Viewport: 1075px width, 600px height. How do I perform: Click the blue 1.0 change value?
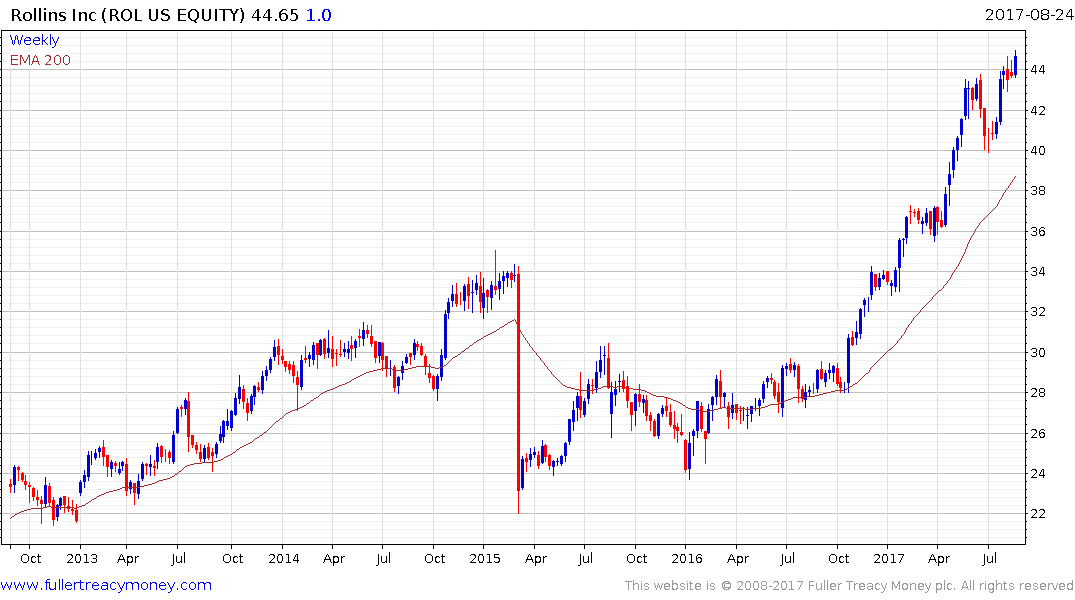pyautogui.click(x=318, y=15)
